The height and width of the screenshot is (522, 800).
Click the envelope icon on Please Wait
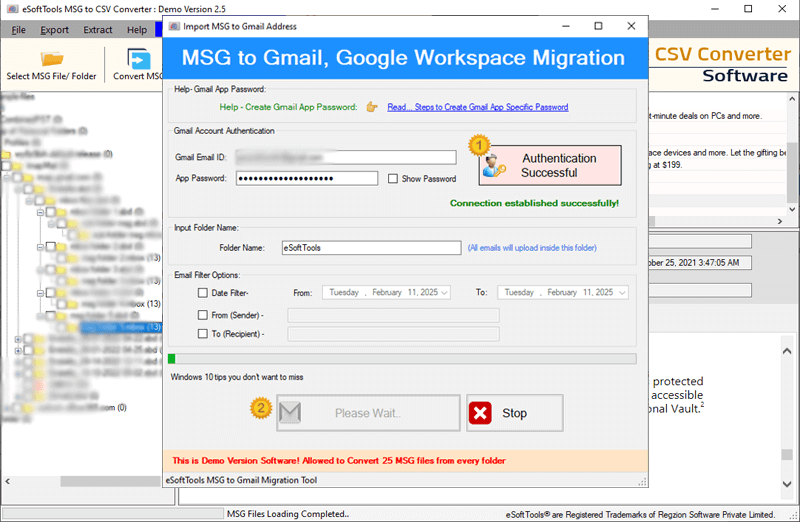[x=289, y=413]
